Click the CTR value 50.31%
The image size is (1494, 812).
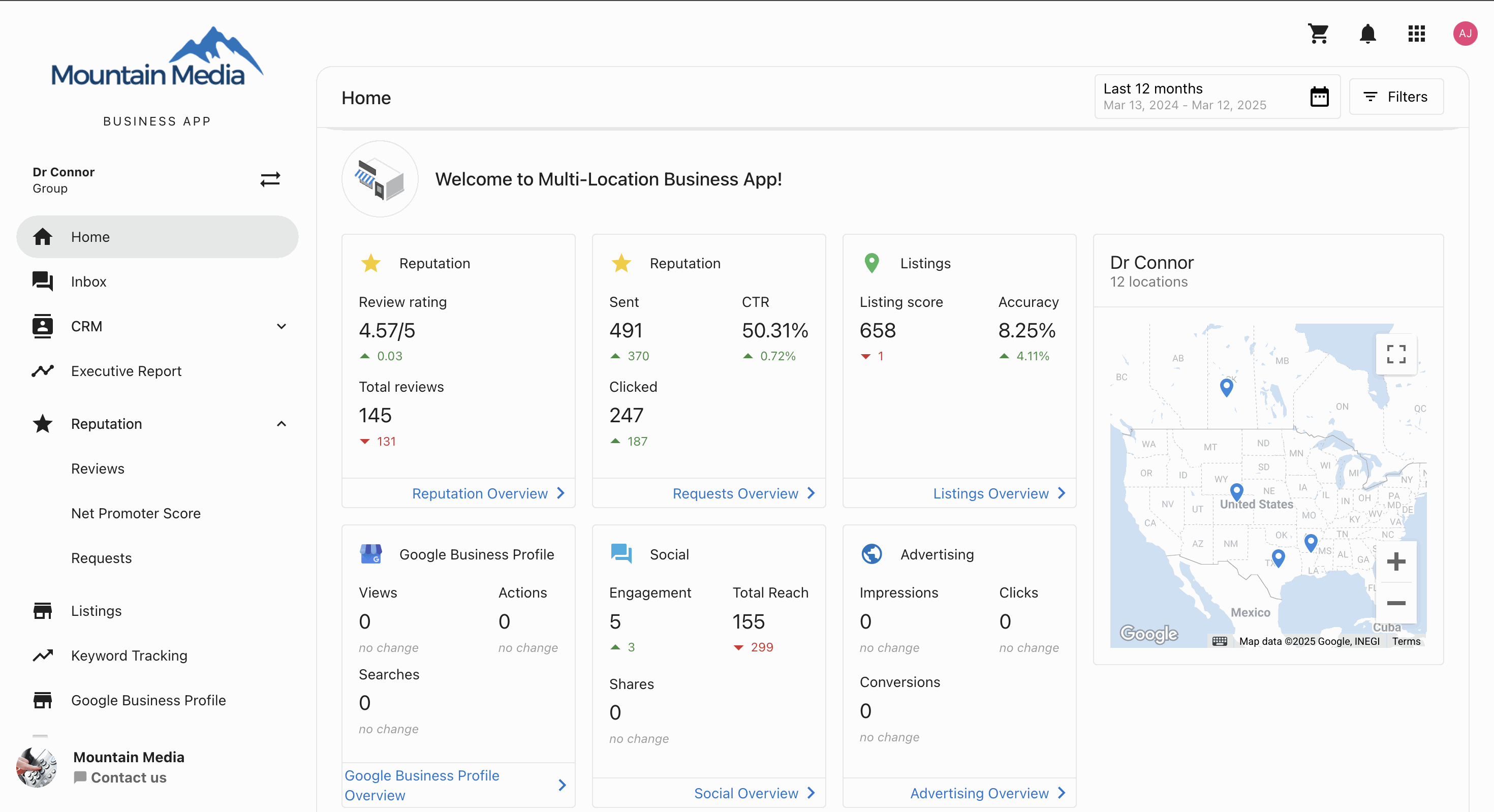(775, 330)
